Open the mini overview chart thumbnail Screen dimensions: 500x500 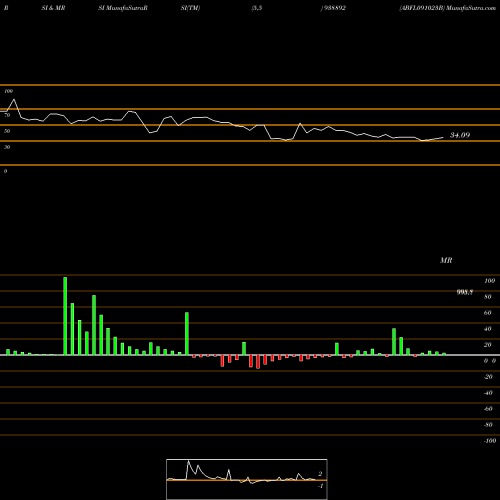click(247, 479)
